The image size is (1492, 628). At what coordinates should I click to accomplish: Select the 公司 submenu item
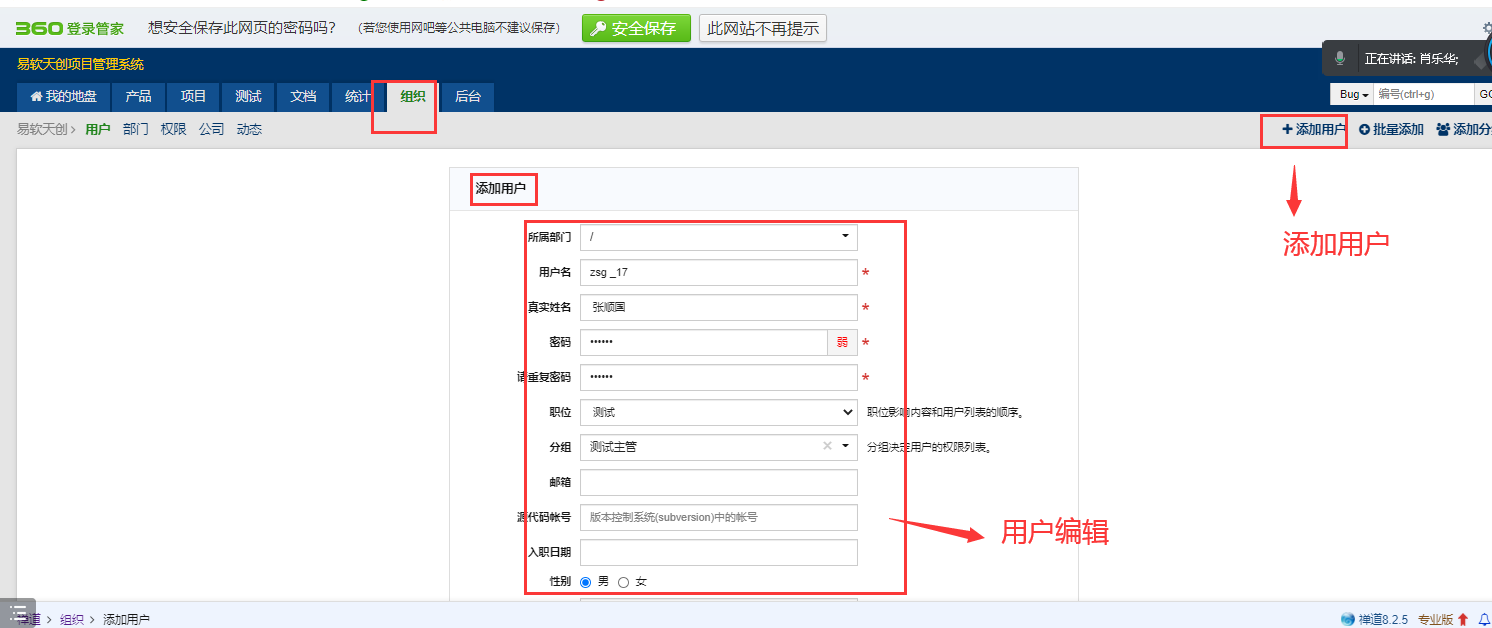(x=211, y=129)
